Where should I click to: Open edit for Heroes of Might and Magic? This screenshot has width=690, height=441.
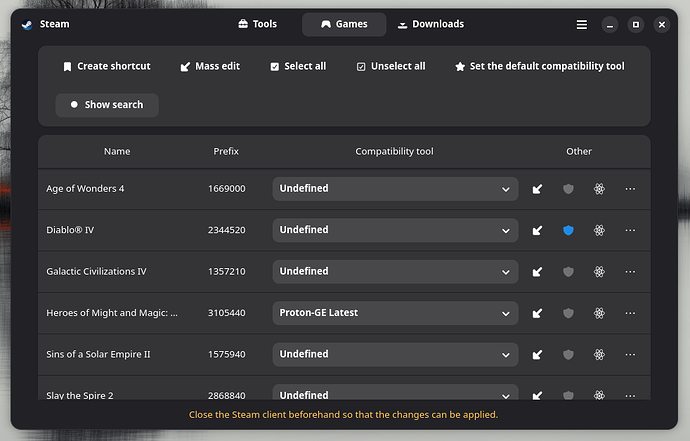click(x=537, y=313)
